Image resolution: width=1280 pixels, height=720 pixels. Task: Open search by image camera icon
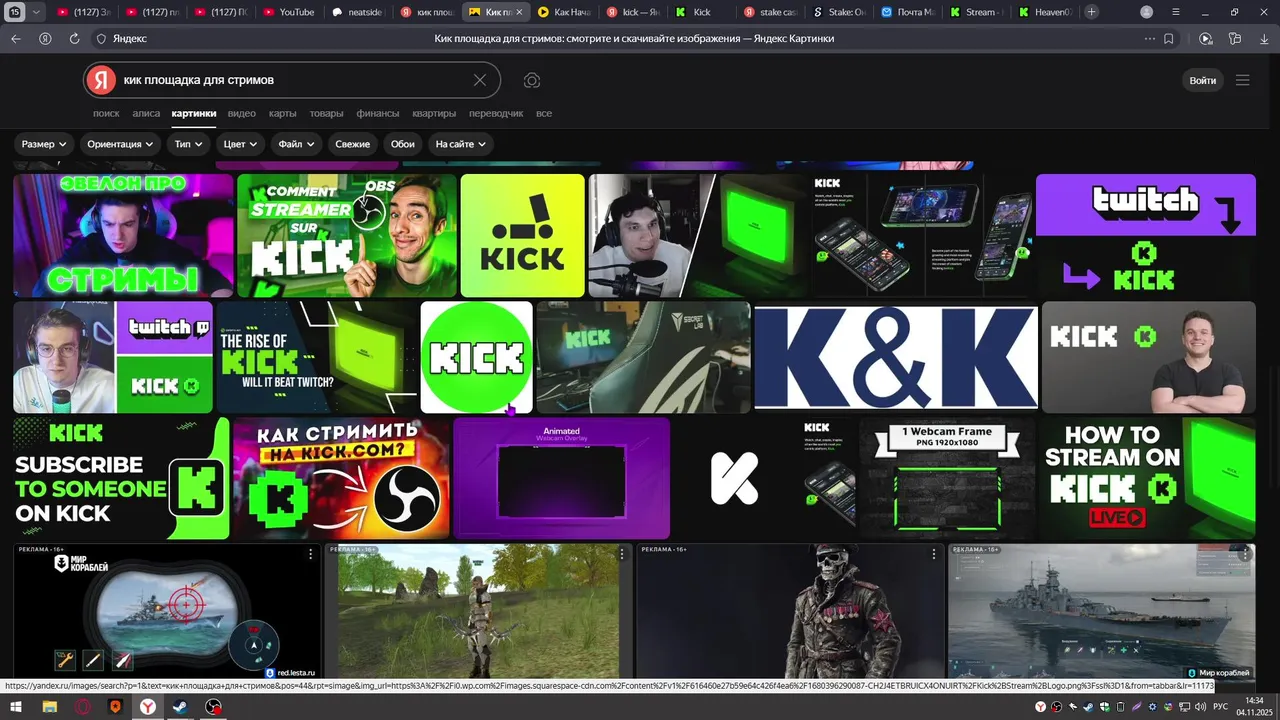(532, 80)
